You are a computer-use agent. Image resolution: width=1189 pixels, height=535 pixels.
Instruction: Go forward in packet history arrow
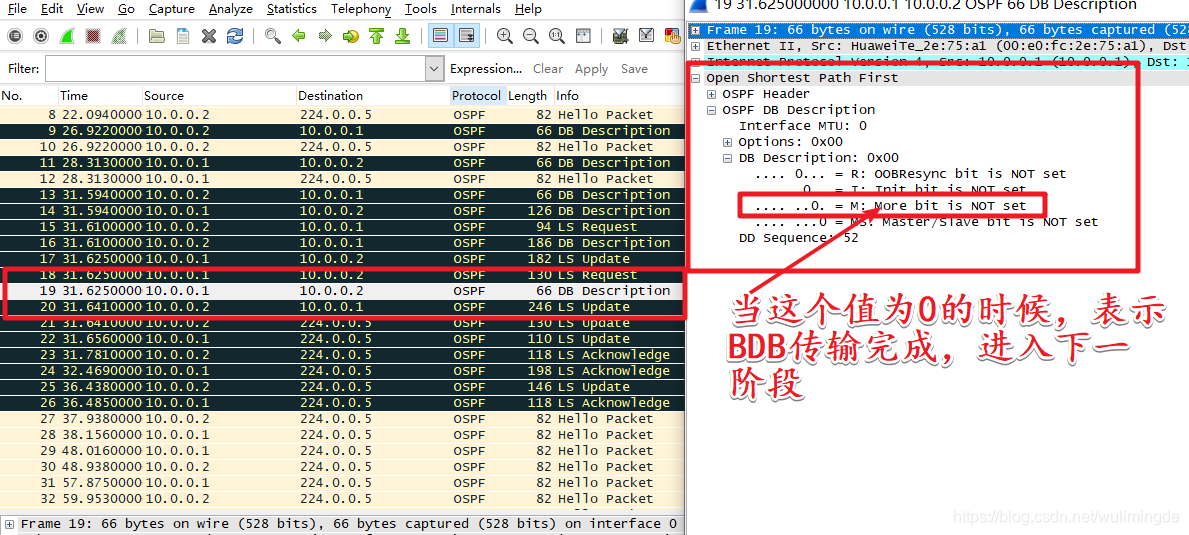pos(325,36)
